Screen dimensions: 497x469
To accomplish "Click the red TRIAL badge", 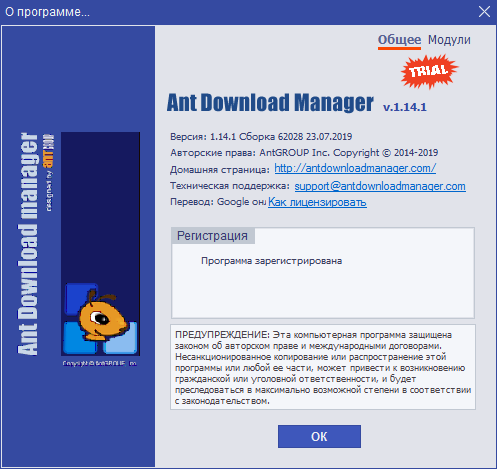I will (x=429, y=71).
